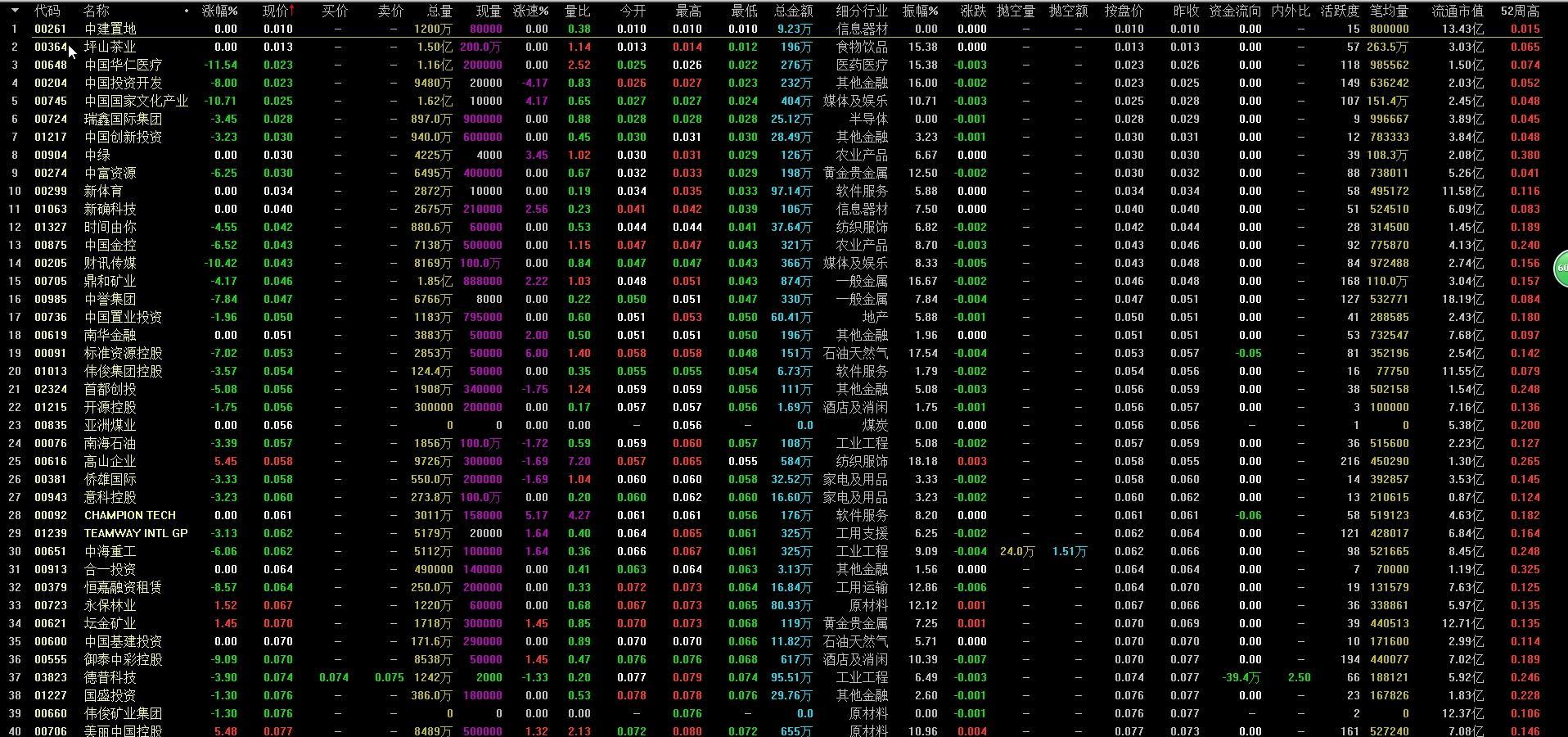
Task: Select stock row 国盛投资
Action: pyautogui.click(x=110, y=695)
